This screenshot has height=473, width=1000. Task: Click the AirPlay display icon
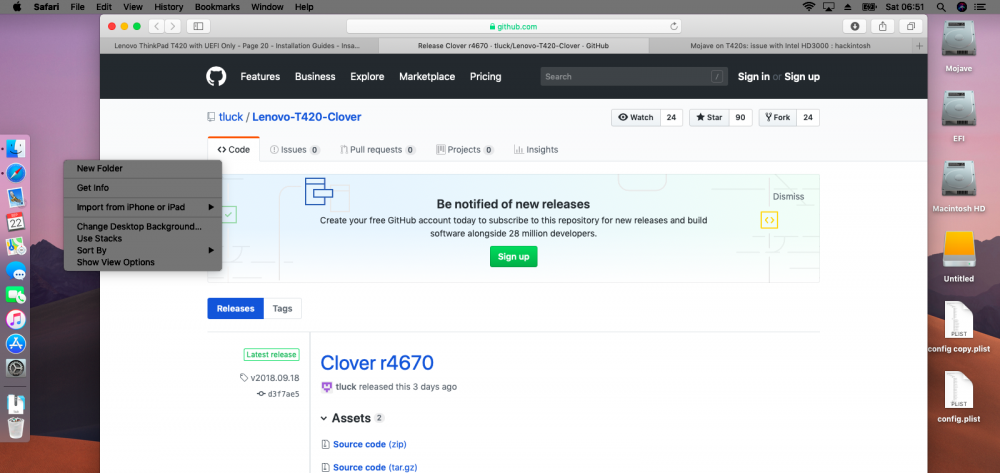tap(829, 7)
